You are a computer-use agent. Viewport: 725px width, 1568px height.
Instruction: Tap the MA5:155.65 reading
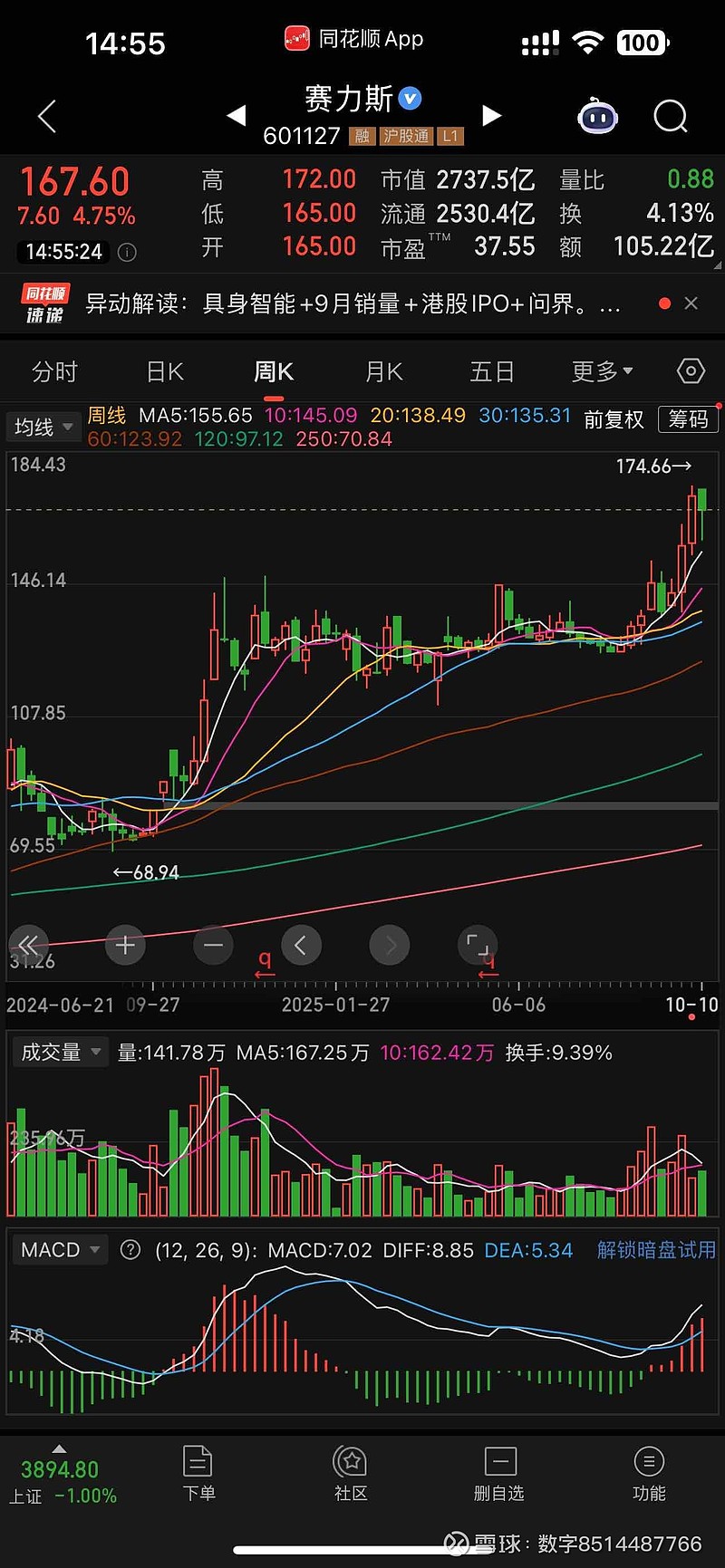coord(195,416)
